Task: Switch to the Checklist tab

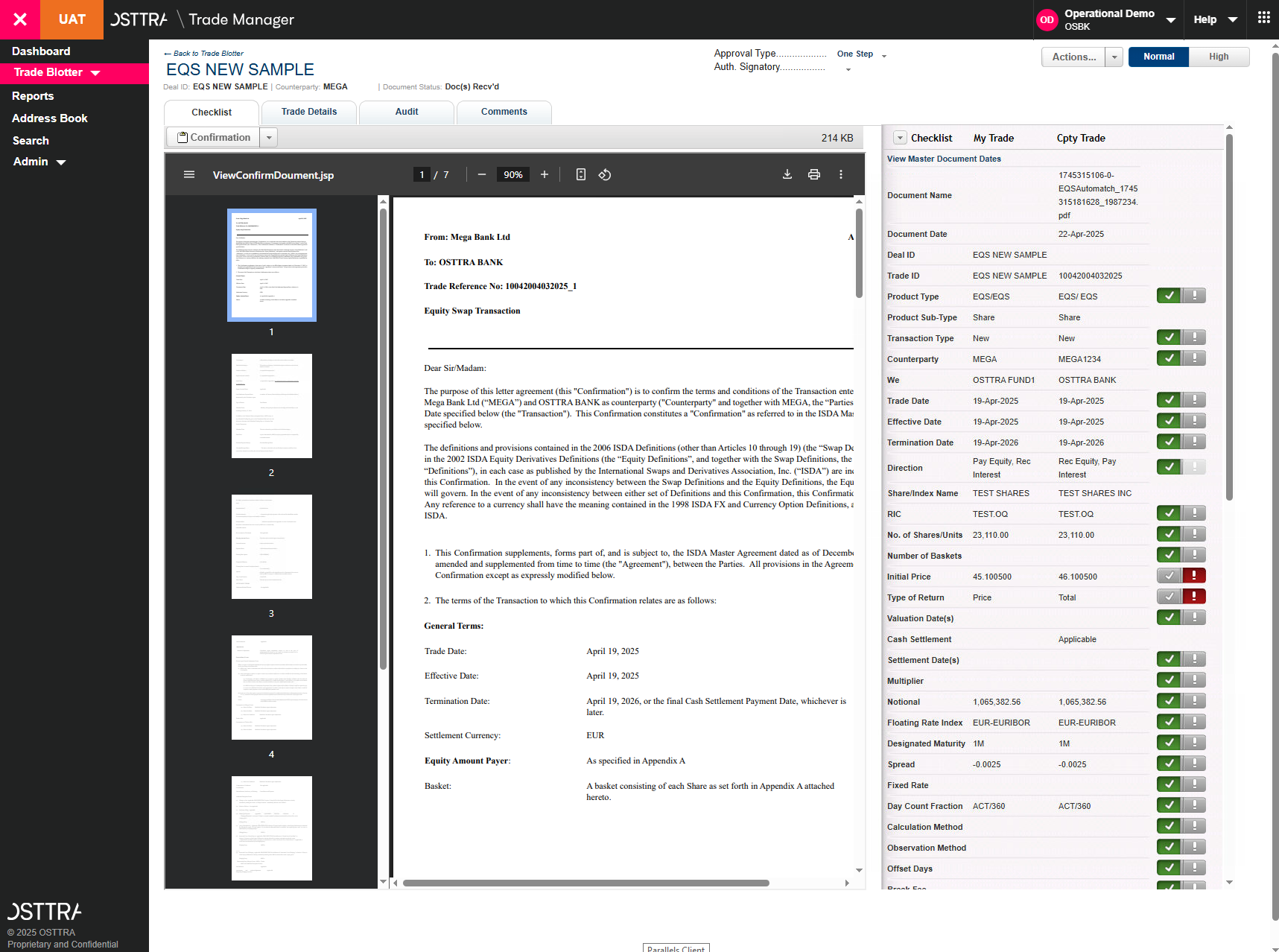Action: (212, 112)
